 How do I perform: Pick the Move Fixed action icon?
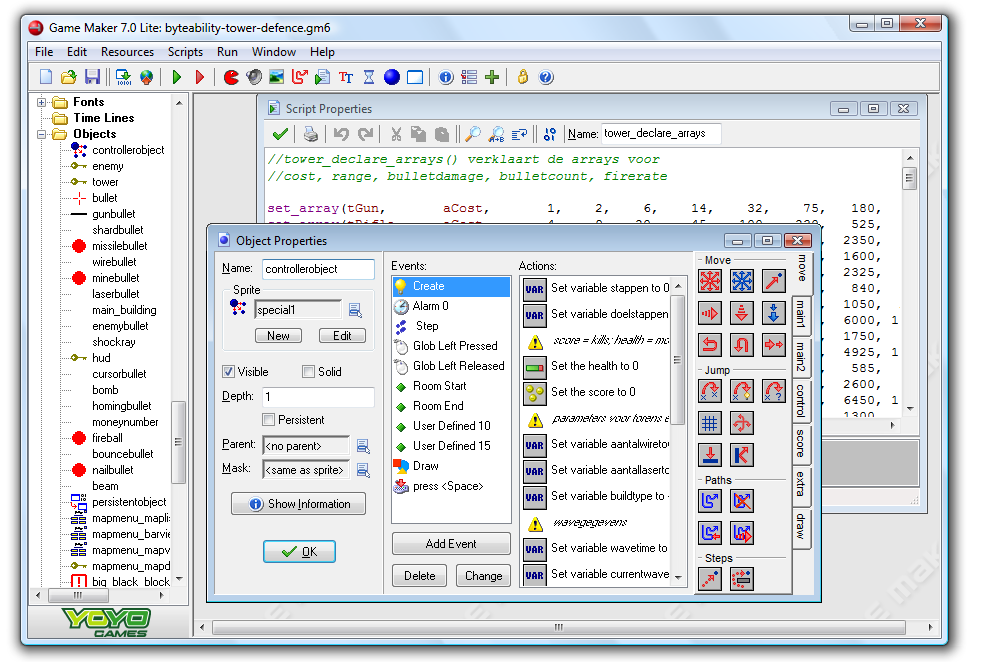click(710, 281)
